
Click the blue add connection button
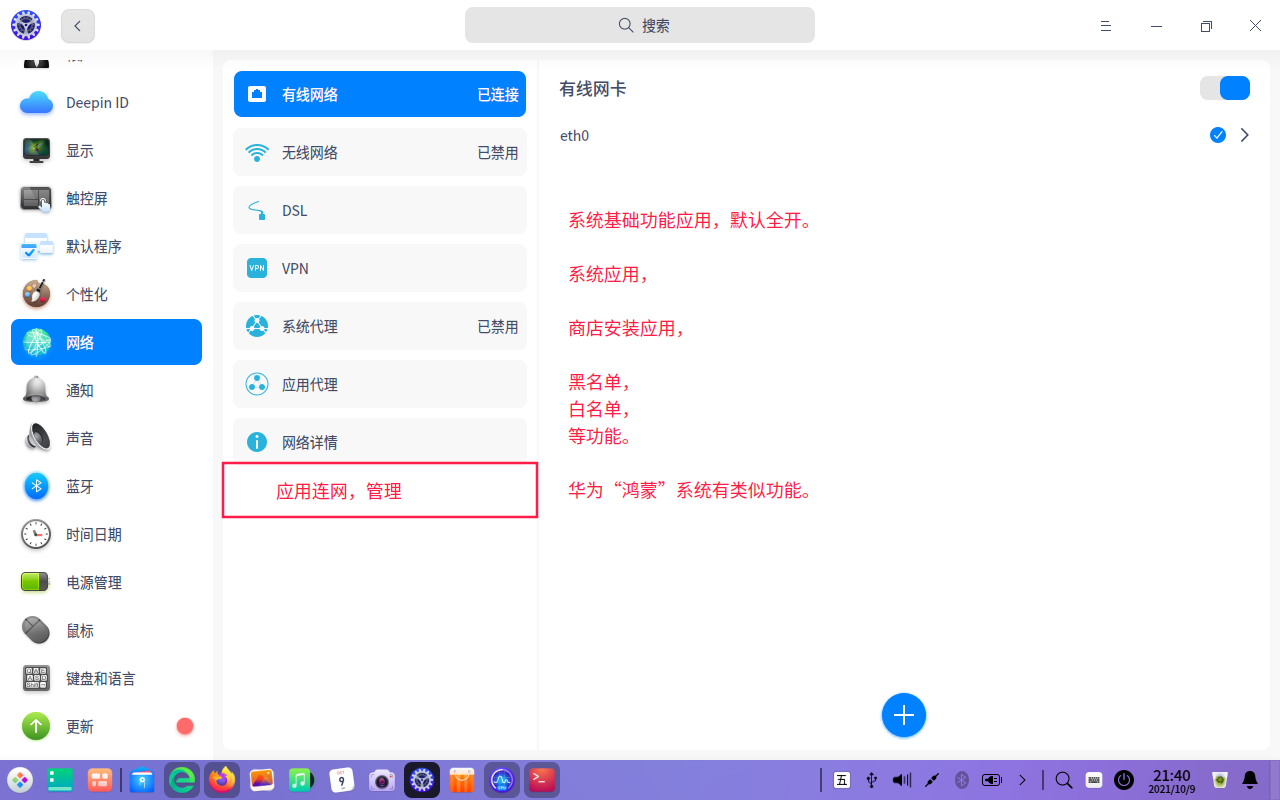(904, 715)
